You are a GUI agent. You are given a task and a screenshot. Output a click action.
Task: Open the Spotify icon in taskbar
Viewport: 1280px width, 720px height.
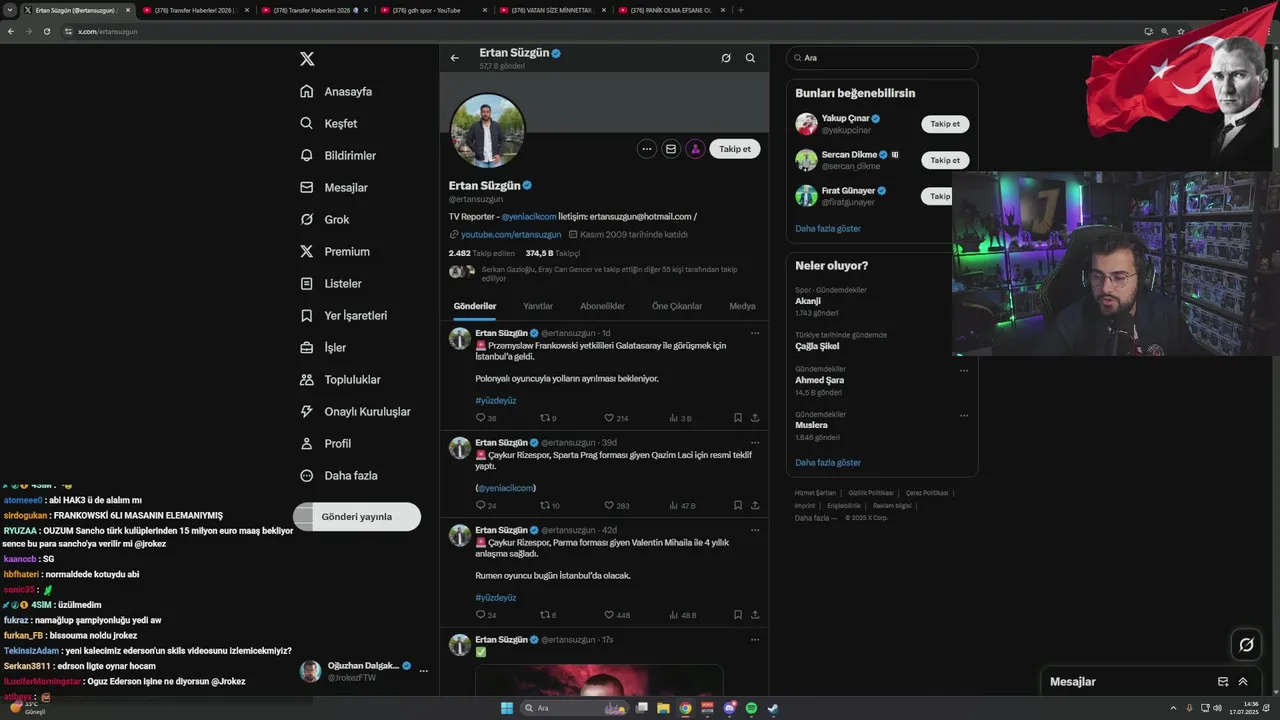coord(750,708)
